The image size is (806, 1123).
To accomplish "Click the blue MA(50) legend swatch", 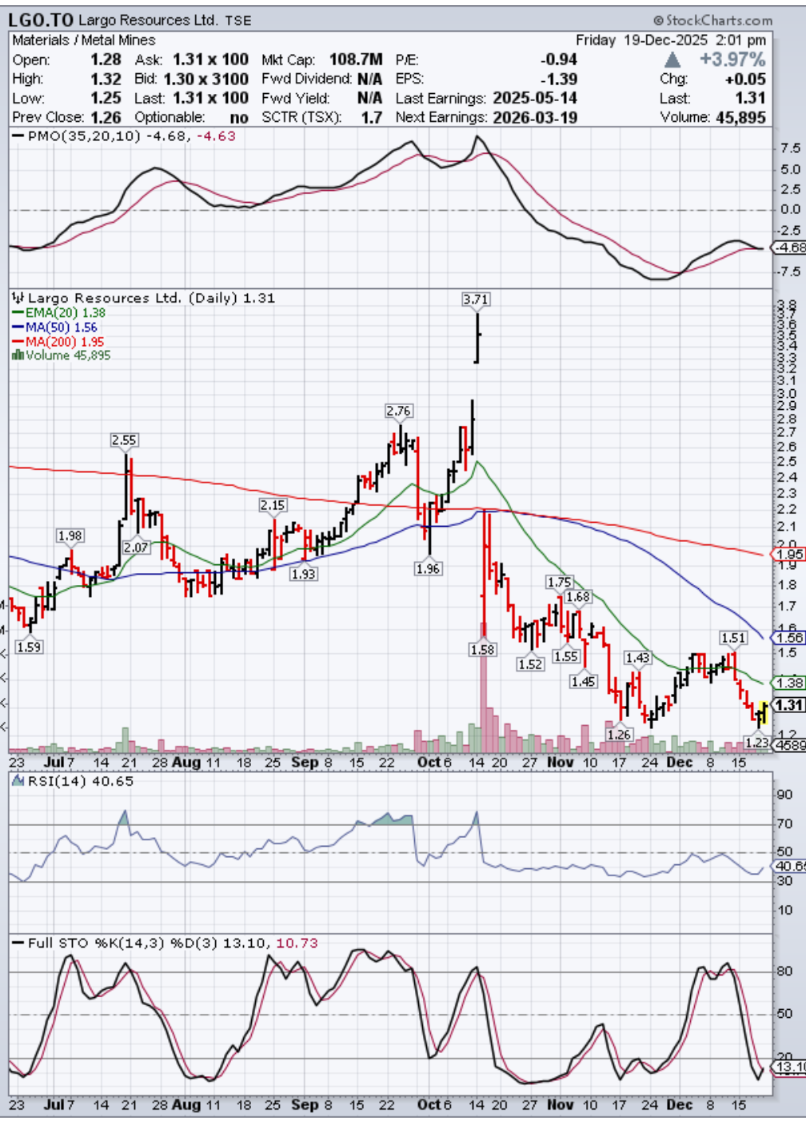I will [17, 326].
